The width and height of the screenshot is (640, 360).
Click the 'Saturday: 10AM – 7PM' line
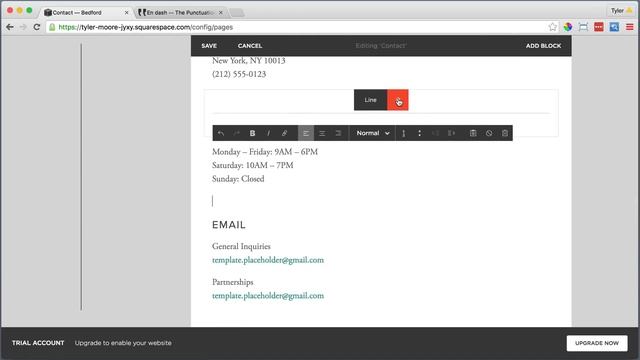coord(253,165)
